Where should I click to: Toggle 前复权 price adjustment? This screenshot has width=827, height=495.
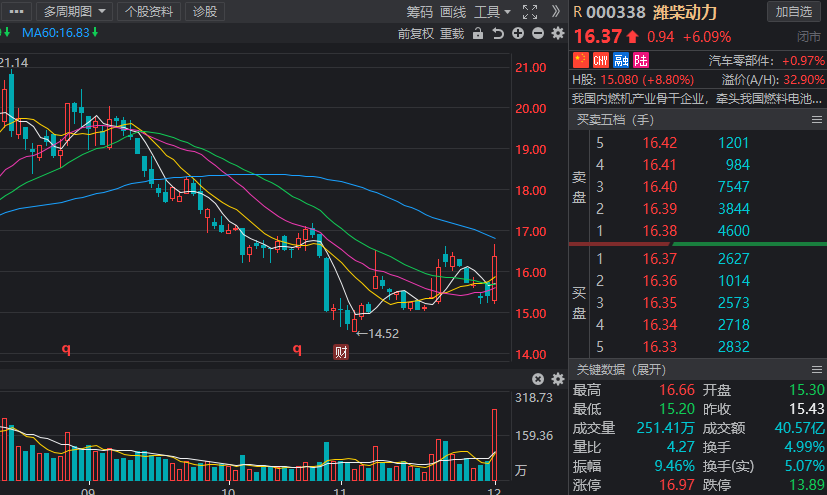415,34
